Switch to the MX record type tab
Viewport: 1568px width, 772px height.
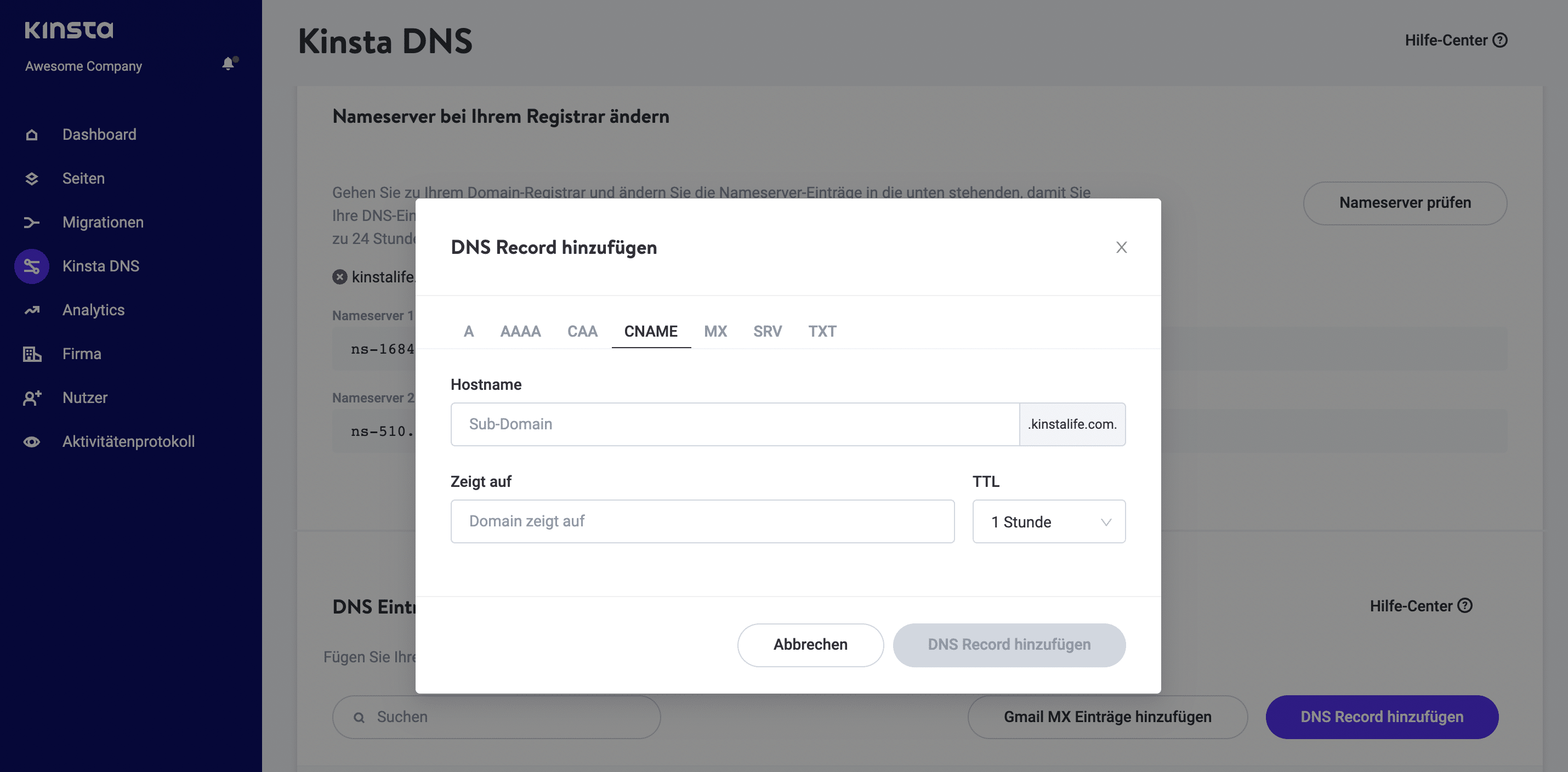(x=715, y=330)
